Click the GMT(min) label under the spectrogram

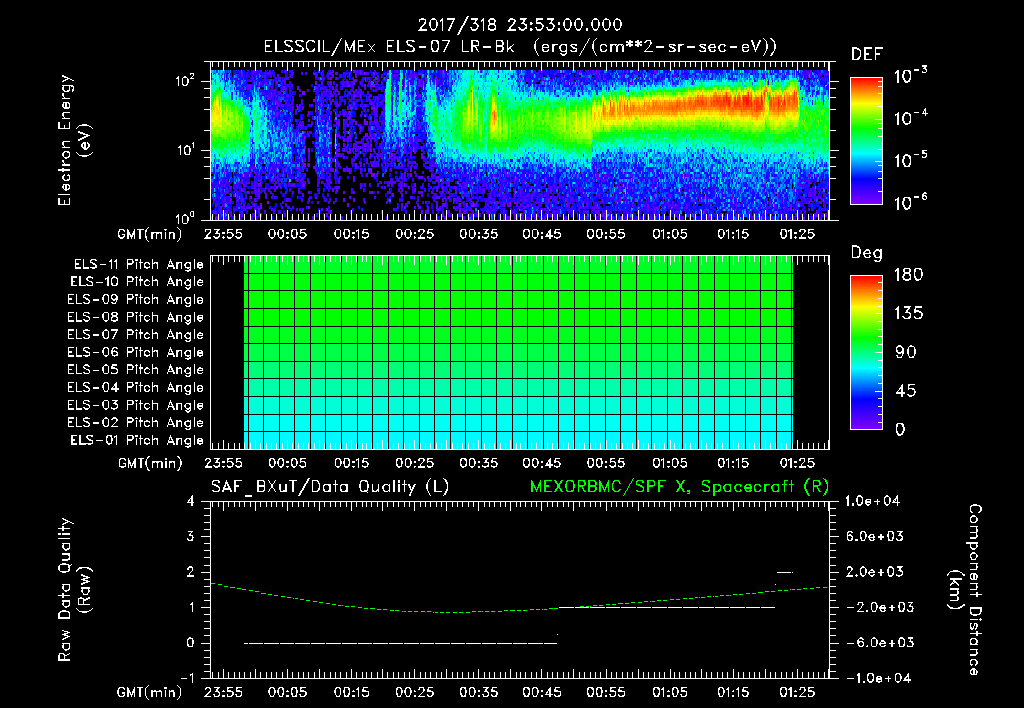tap(150, 234)
